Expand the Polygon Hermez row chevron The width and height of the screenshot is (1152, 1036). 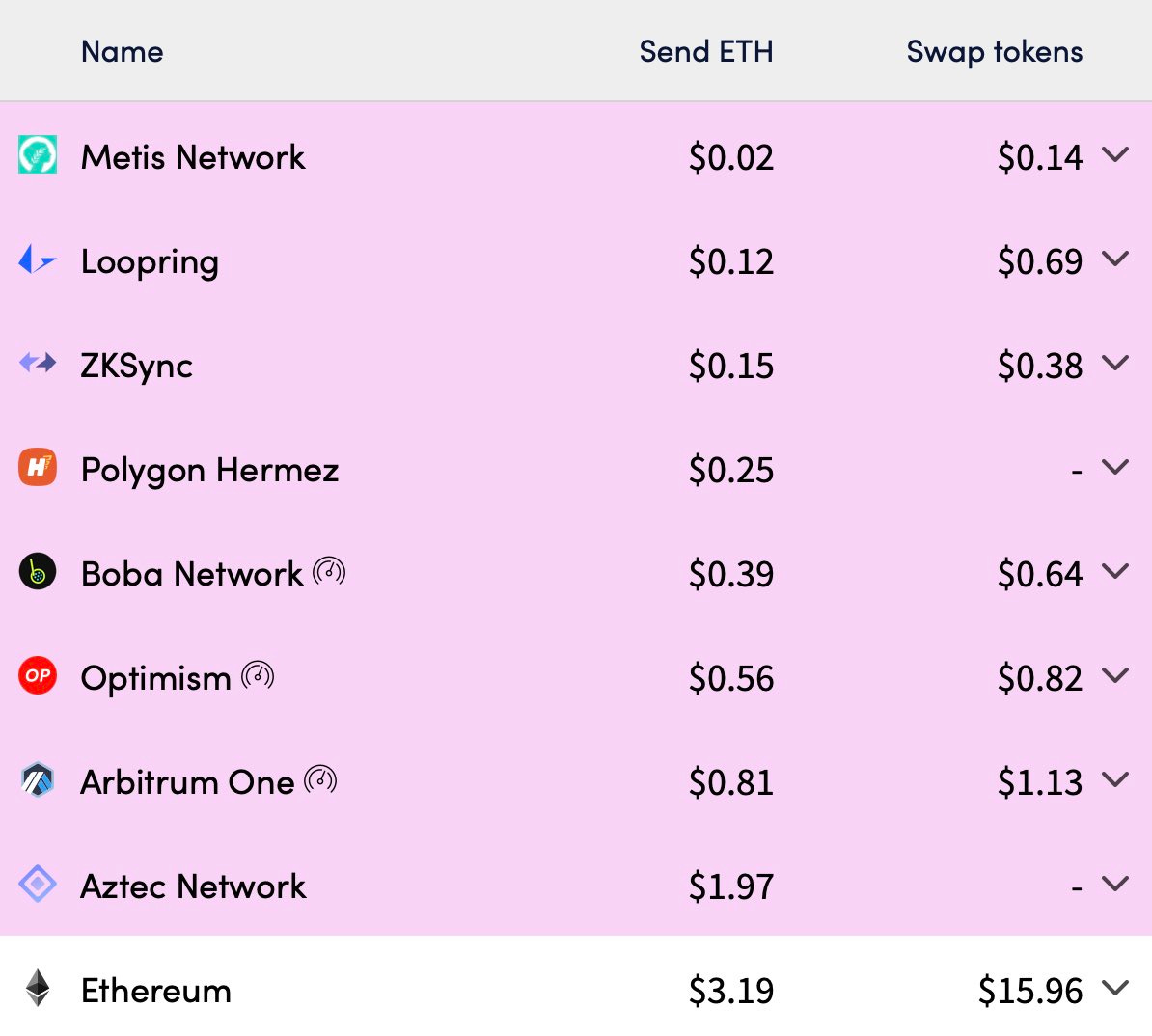(1115, 467)
